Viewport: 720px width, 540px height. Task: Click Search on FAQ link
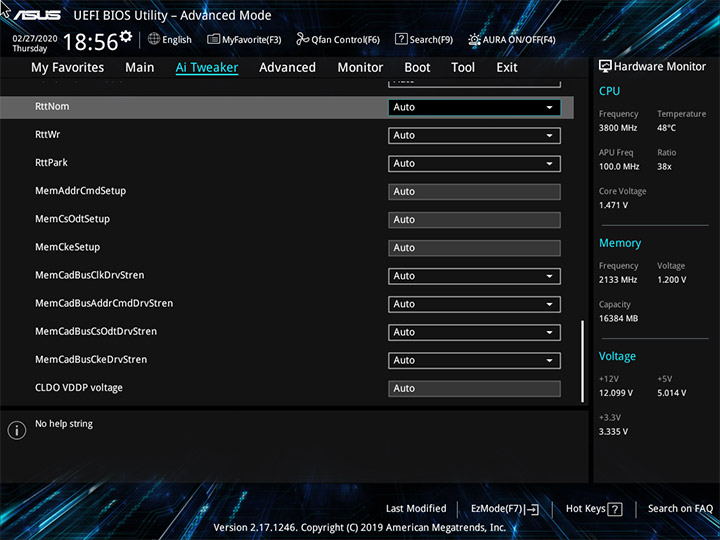(x=680, y=508)
